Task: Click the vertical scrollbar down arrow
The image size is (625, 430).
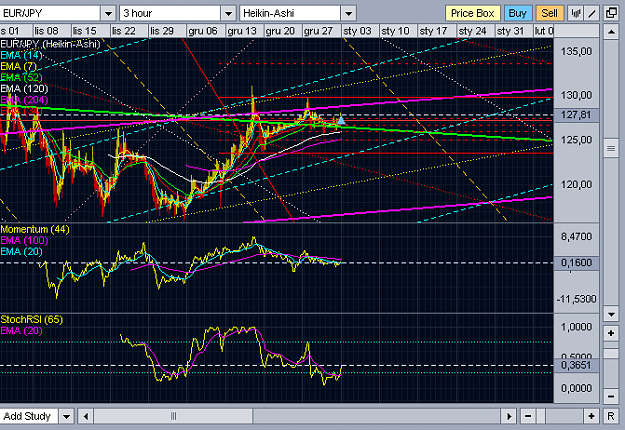Action: coord(611,314)
